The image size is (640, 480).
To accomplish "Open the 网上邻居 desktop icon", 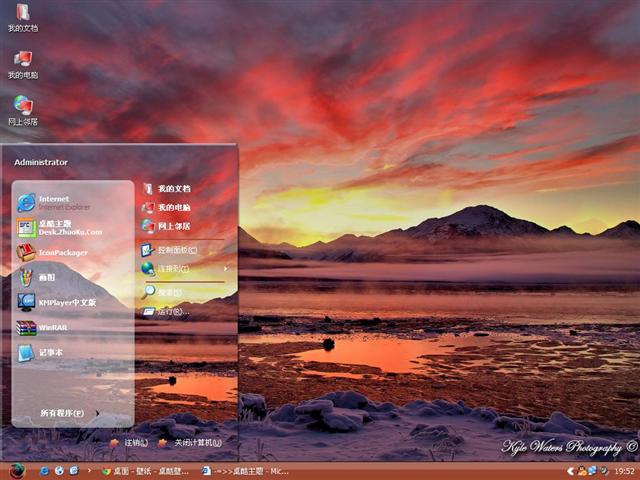I will (x=23, y=111).
